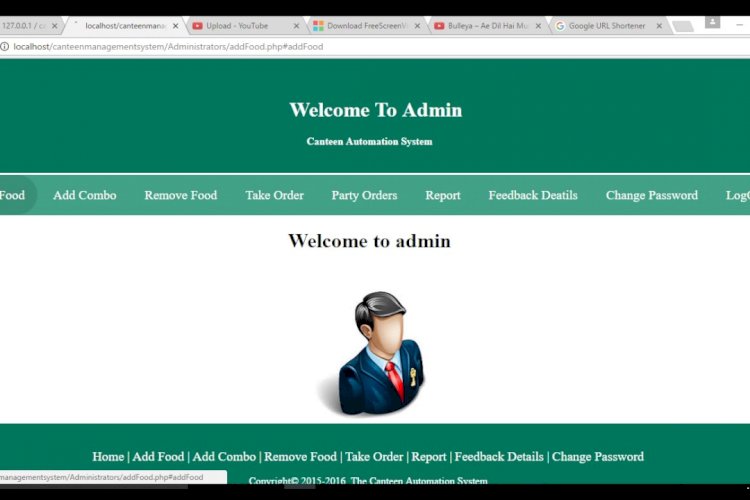This screenshot has width=750, height=500.
Task: Switch to the Google URL Shortener tab
Action: 605,26
